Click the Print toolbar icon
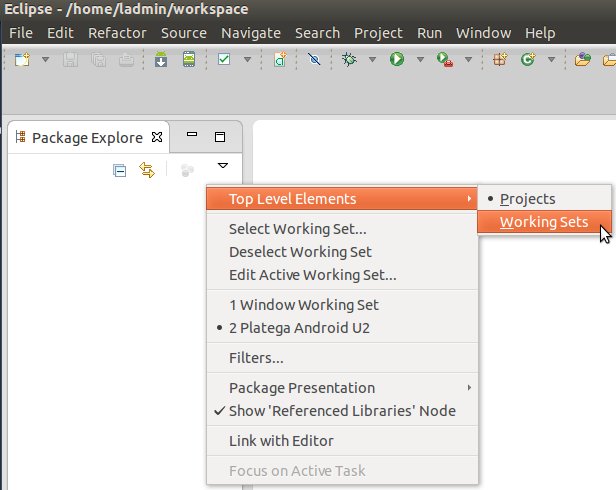616x490 pixels. [126, 60]
